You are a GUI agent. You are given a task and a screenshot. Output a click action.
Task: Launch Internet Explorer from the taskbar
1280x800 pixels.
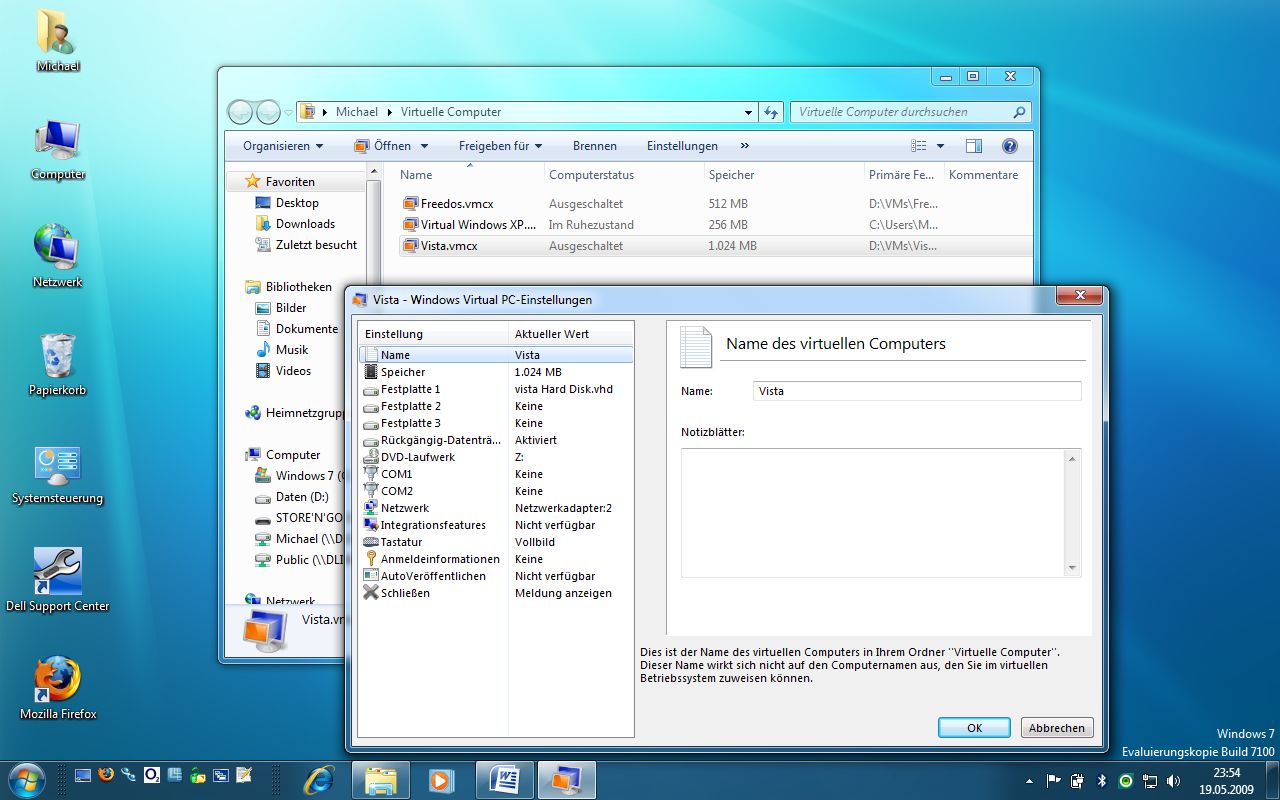point(319,779)
